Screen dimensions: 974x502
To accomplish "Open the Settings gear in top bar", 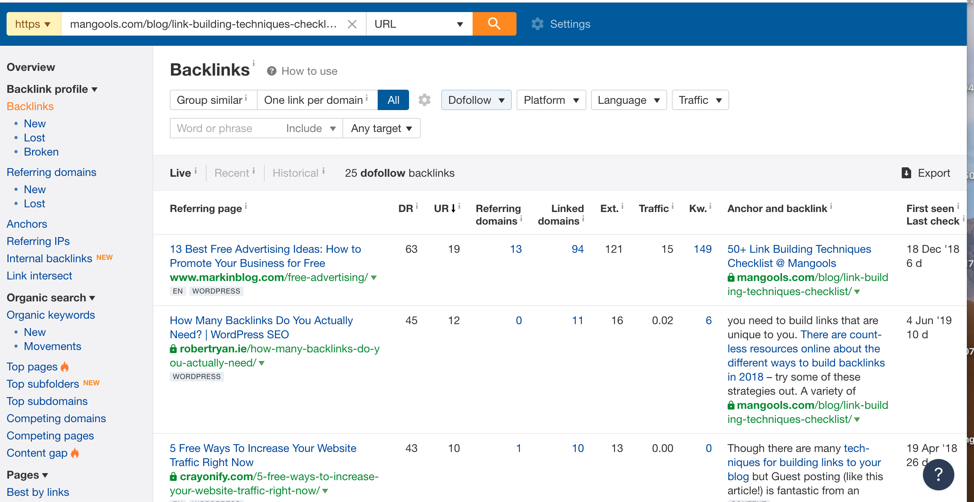I will pyautogui.click(x=560, y=24).
